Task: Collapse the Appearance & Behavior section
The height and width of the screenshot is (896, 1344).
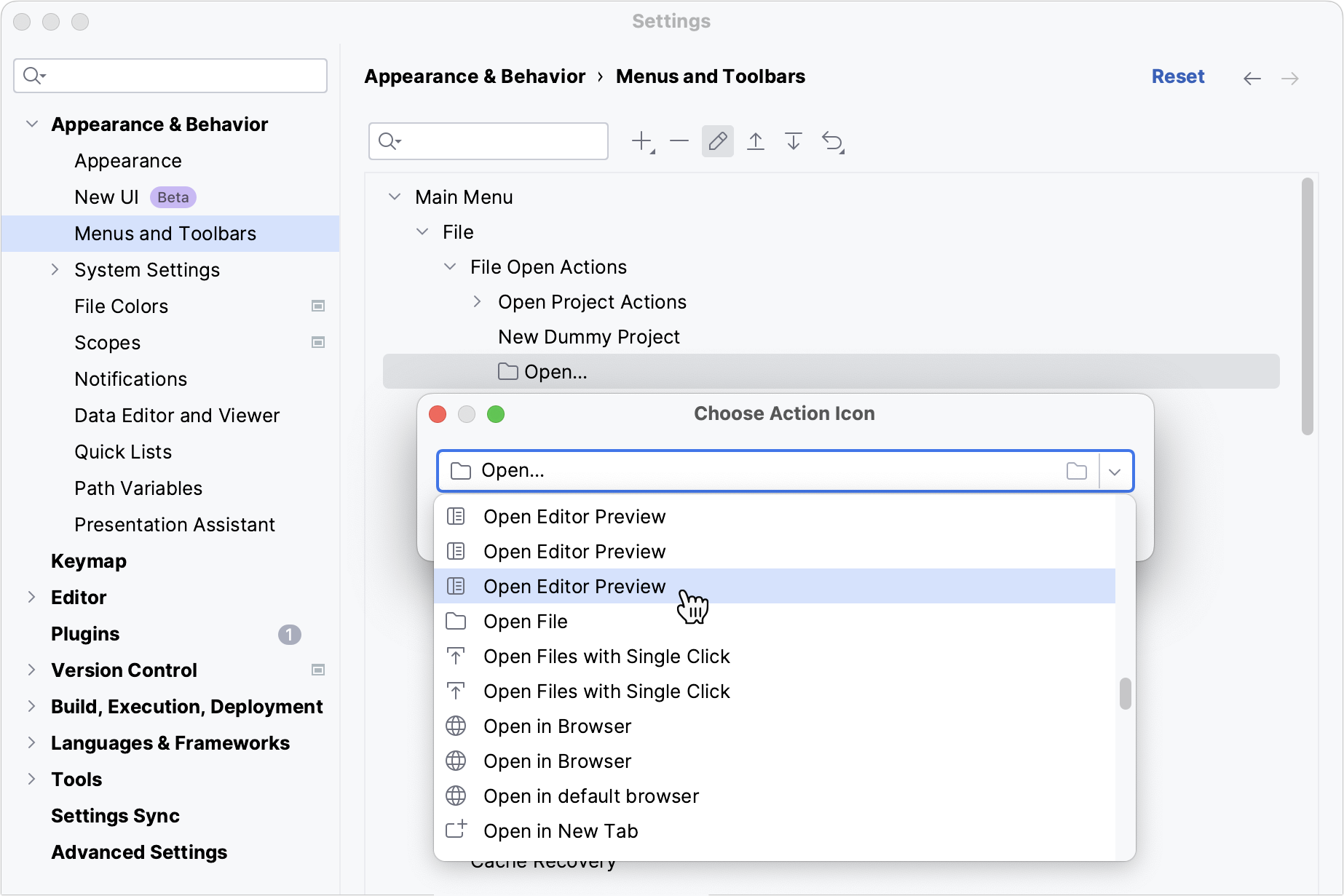Action: click(32, 124)
